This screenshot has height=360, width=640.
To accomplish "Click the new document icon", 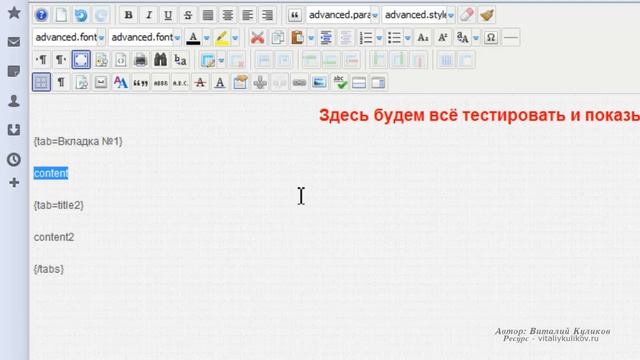I will pos(61,15).
